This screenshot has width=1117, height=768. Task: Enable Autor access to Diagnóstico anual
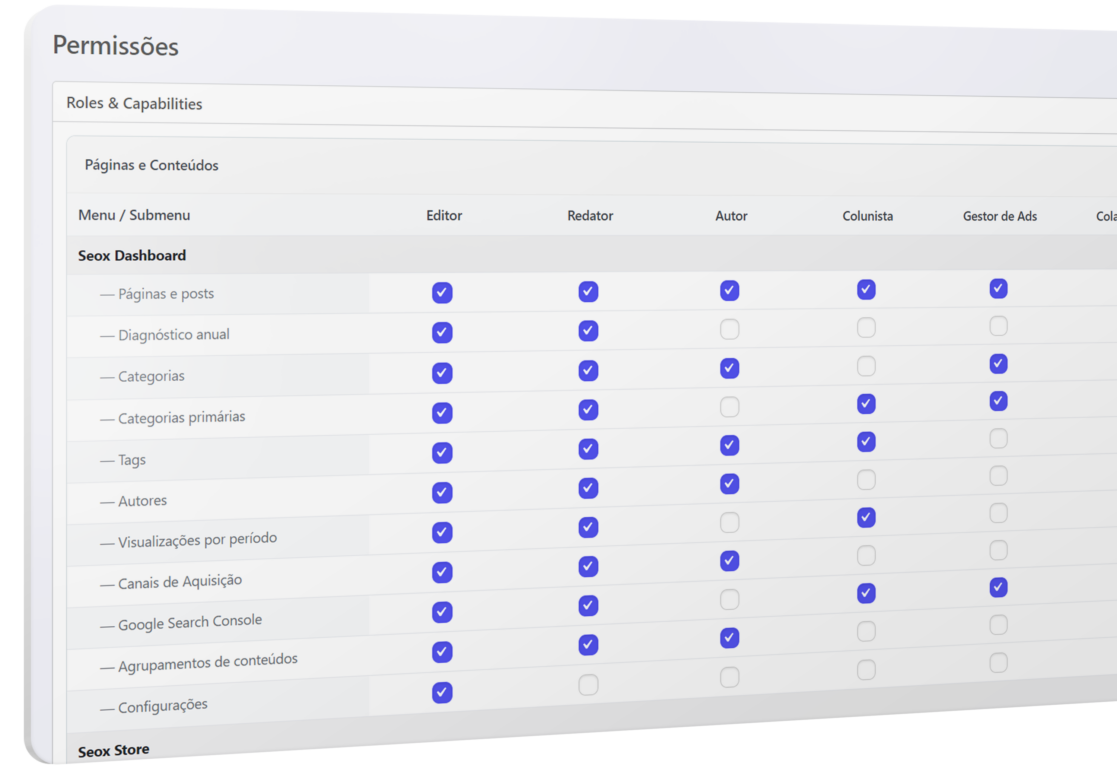[x=730, y=329]
